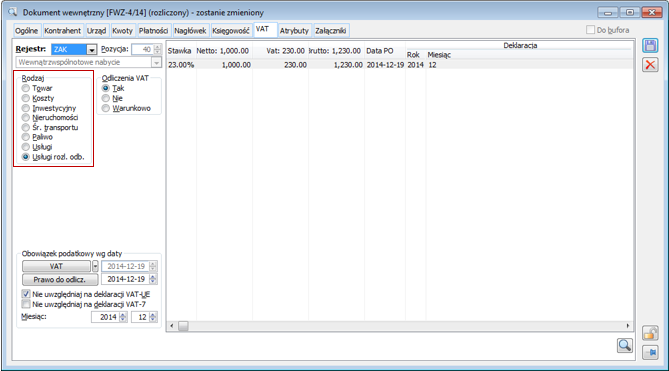Viewport: 669px width, 371px height.
Task: Click the Stawka column header
Action: [181, 51]
